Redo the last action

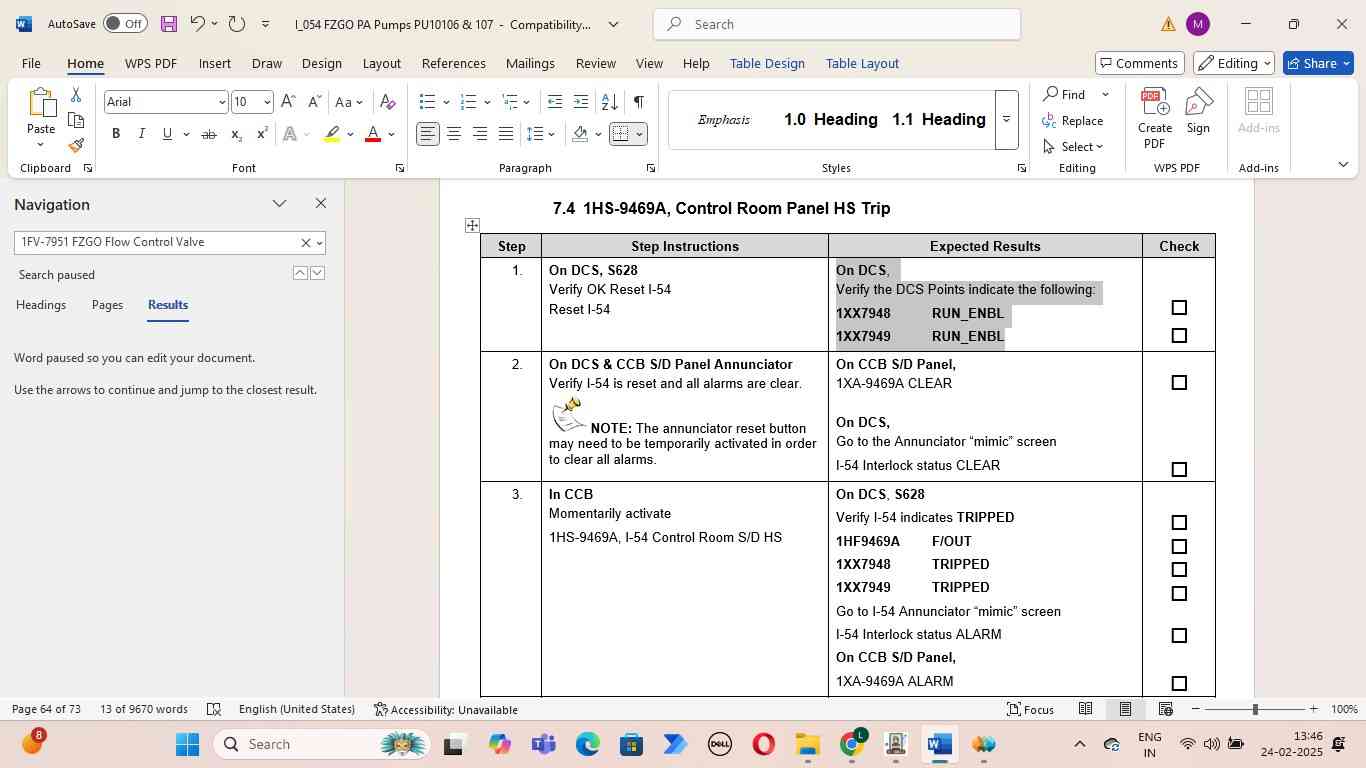237,24
